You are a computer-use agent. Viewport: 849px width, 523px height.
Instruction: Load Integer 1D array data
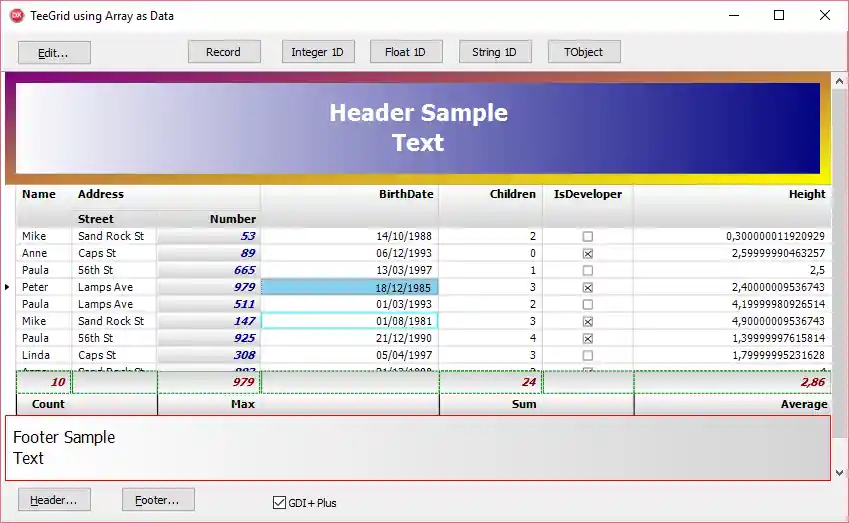coord(317,52)
